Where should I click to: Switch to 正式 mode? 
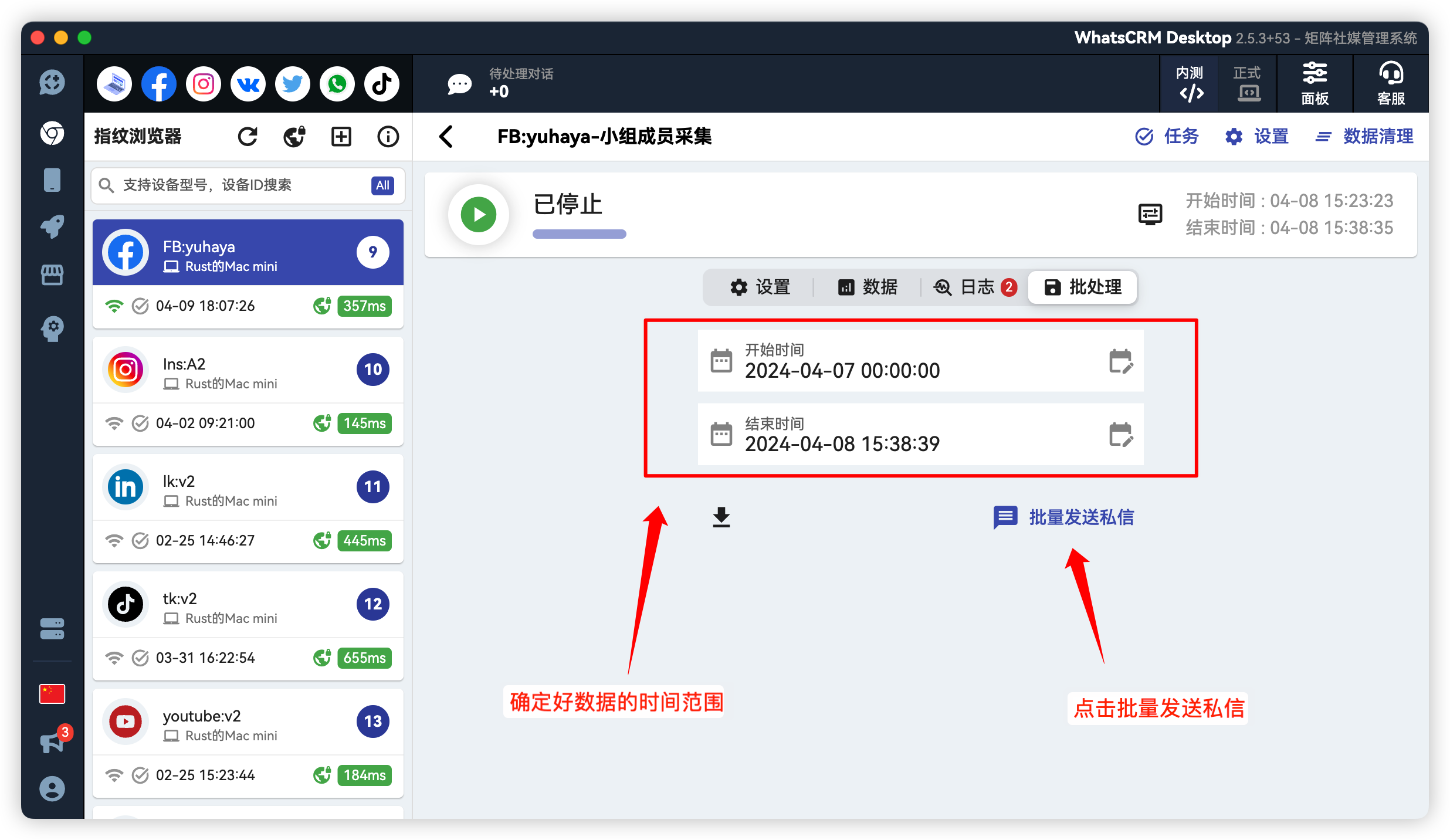point(1246,83)
